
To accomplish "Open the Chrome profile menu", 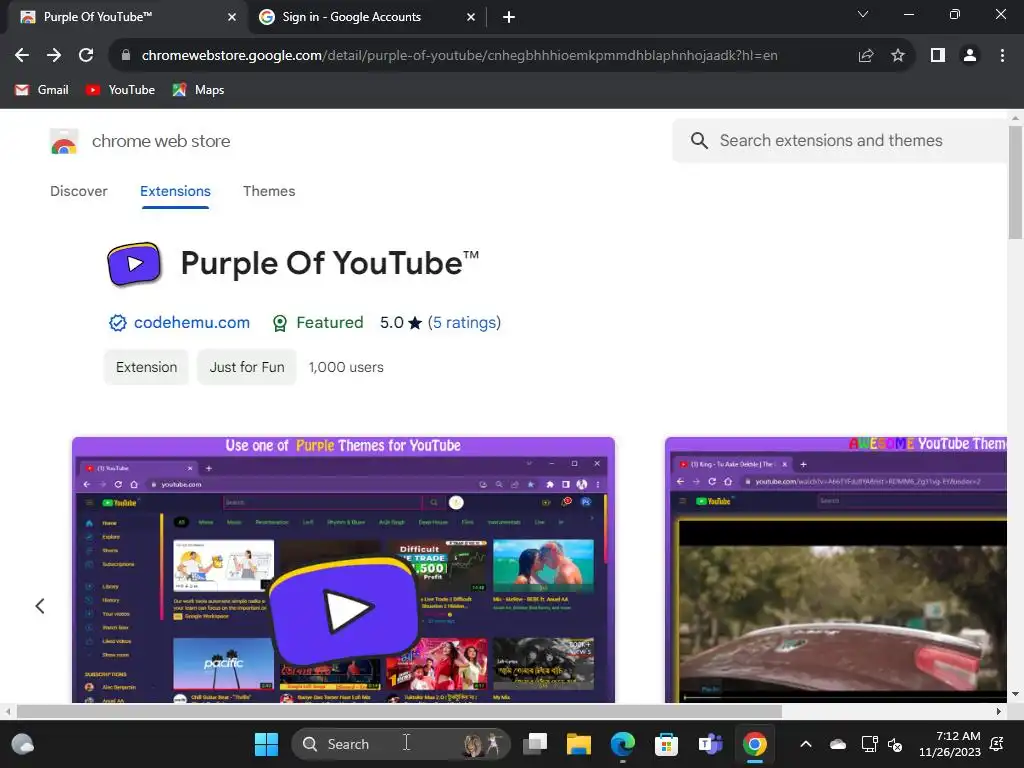I will click(x=970, y=56).
